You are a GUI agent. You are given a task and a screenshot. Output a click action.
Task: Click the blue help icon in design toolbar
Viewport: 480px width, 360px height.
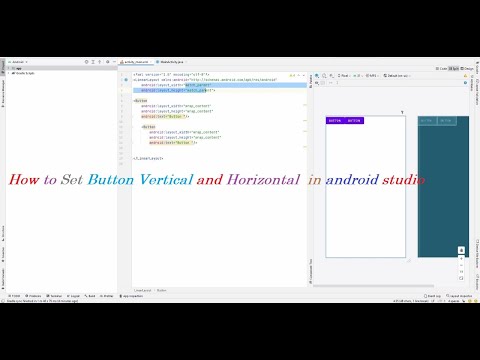(x=465, y=83)
